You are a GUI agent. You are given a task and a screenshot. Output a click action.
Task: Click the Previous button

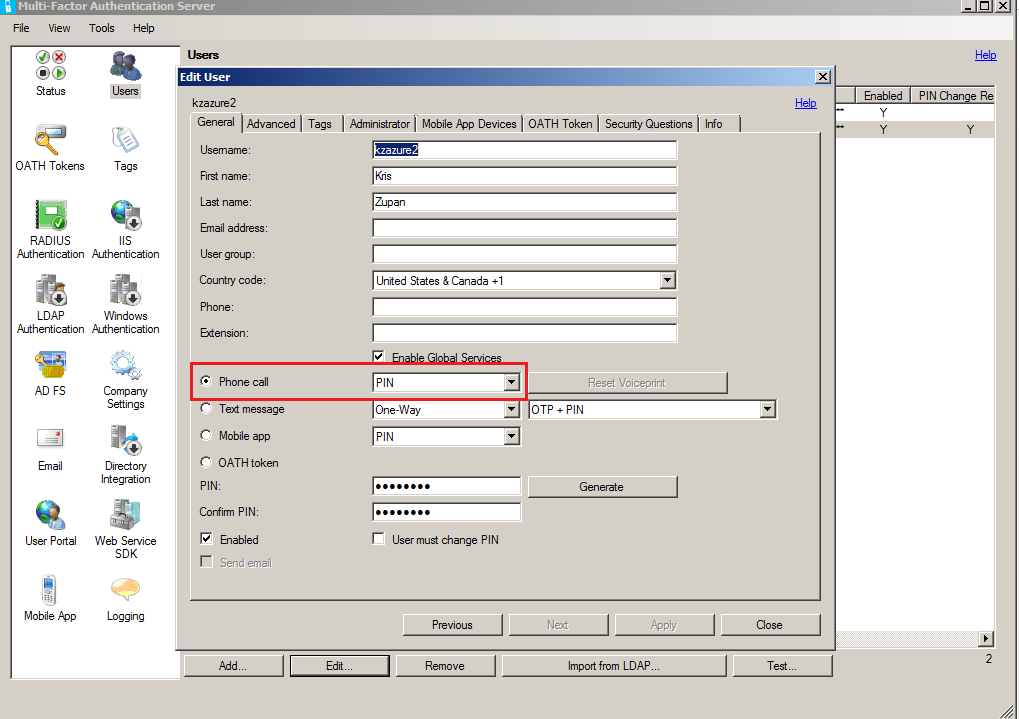click(x=452, y=625)
